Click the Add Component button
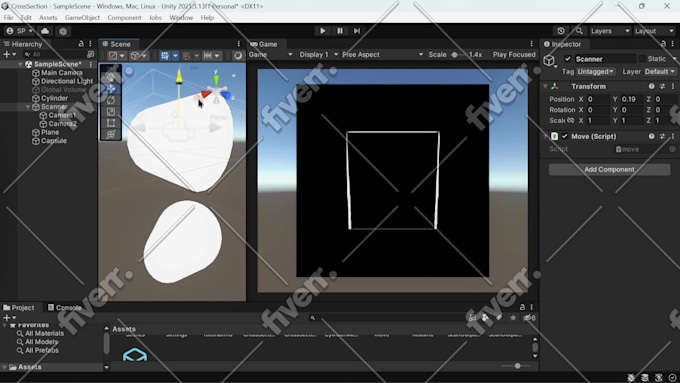This screenshot has width=680, height=383. (x=609, y=170)
